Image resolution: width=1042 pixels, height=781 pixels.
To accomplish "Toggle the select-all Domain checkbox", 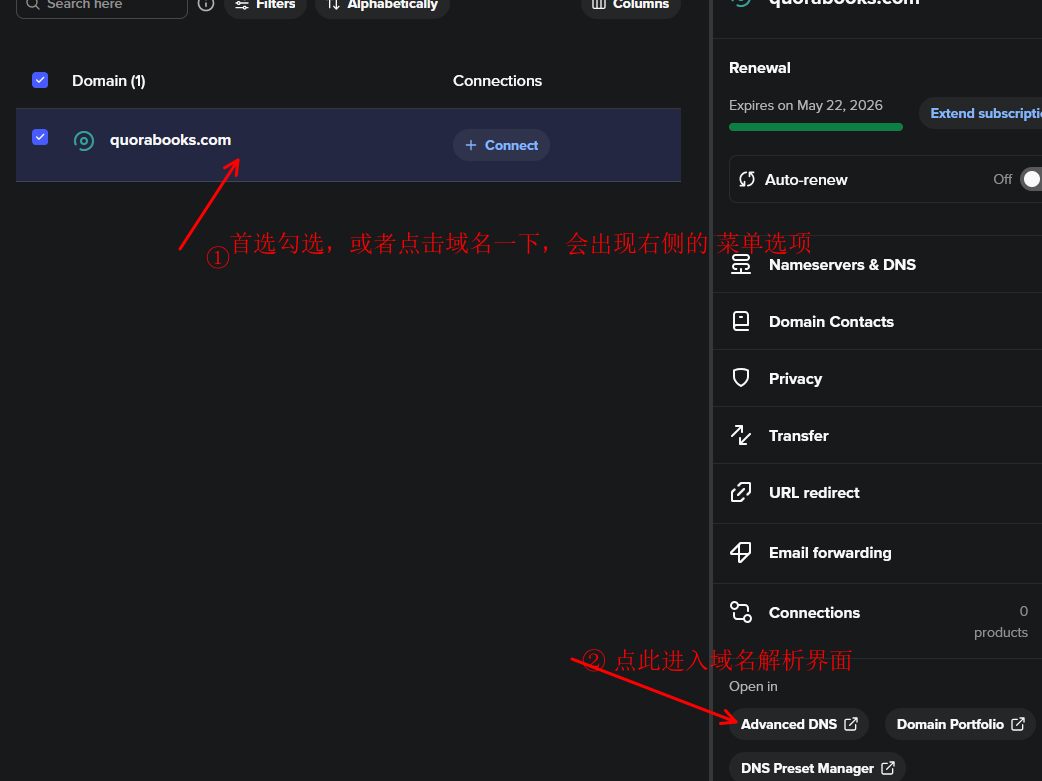I will tap(40, 80).
